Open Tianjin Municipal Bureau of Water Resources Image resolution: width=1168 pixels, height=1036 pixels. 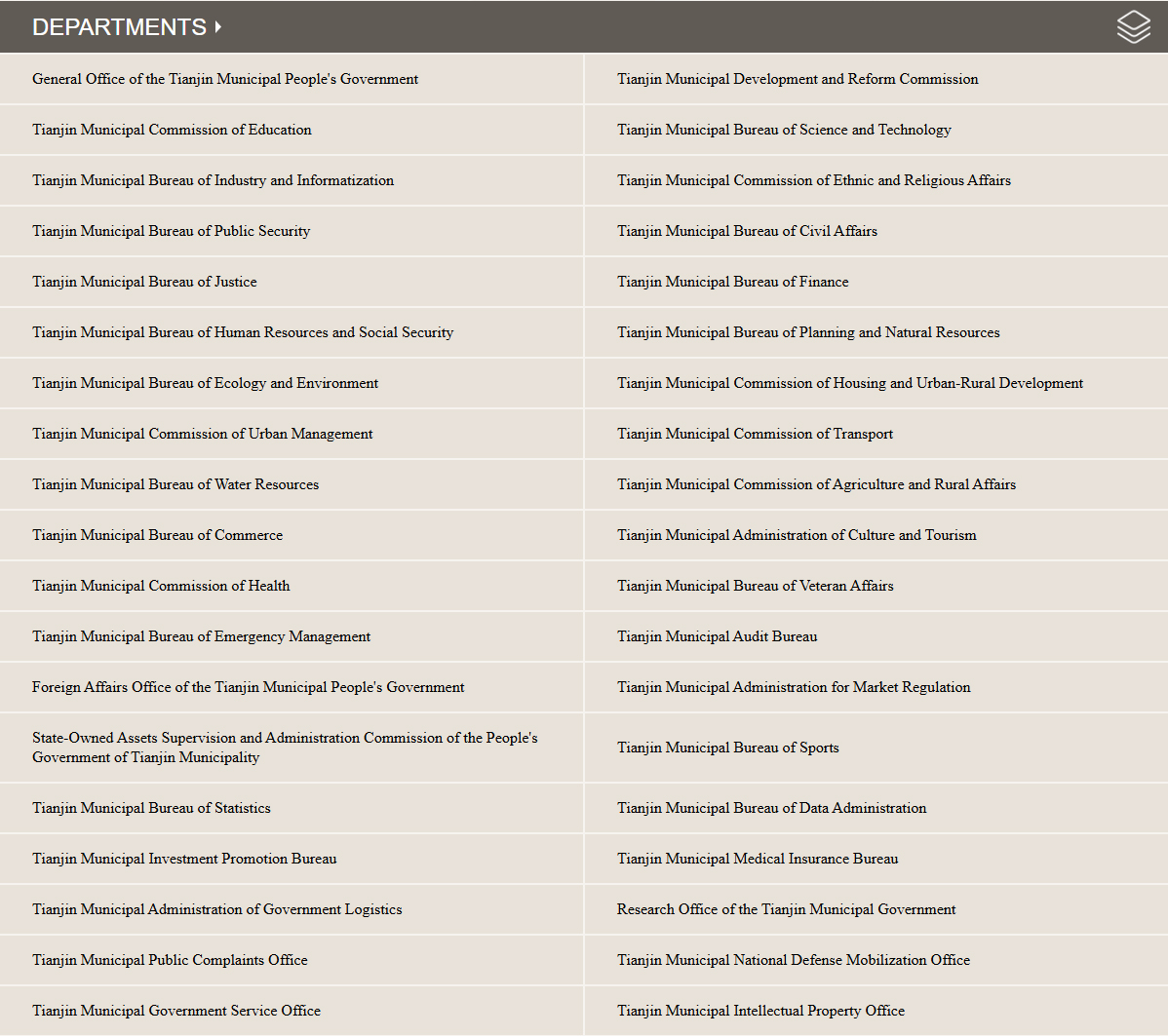[x=175, y=484]
